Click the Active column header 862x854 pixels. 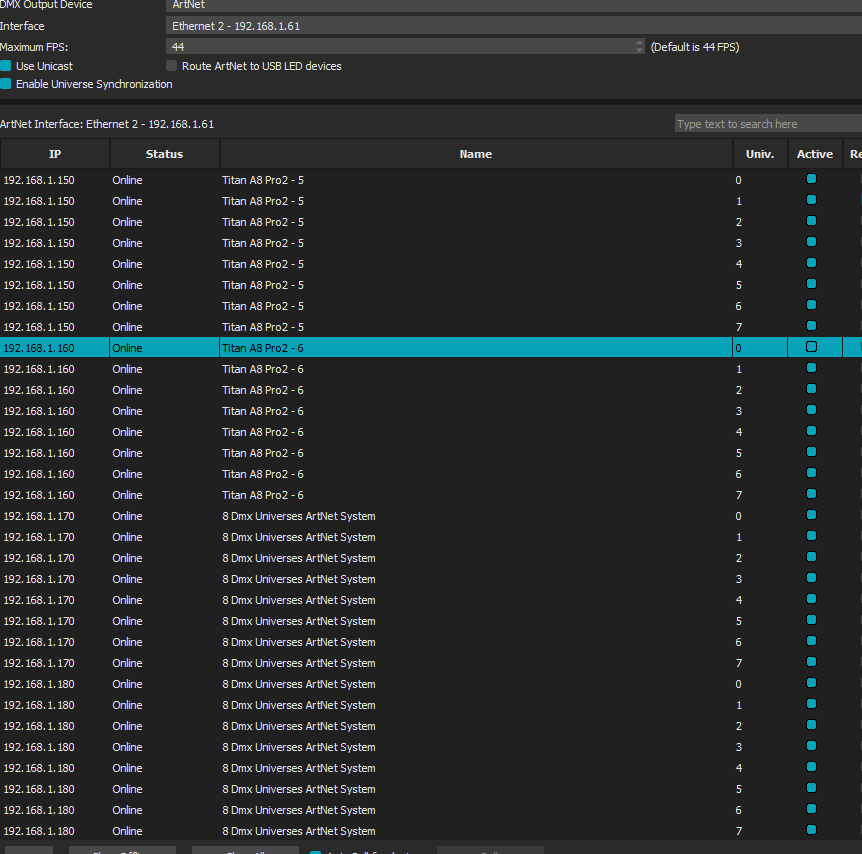click(814, 154)
